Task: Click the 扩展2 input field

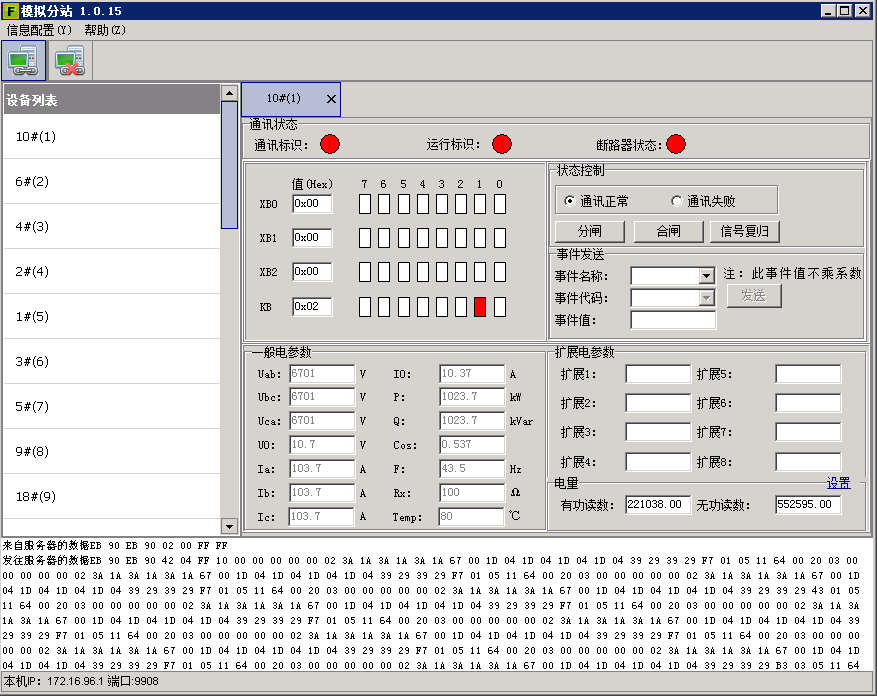Action: click(658, 403)
